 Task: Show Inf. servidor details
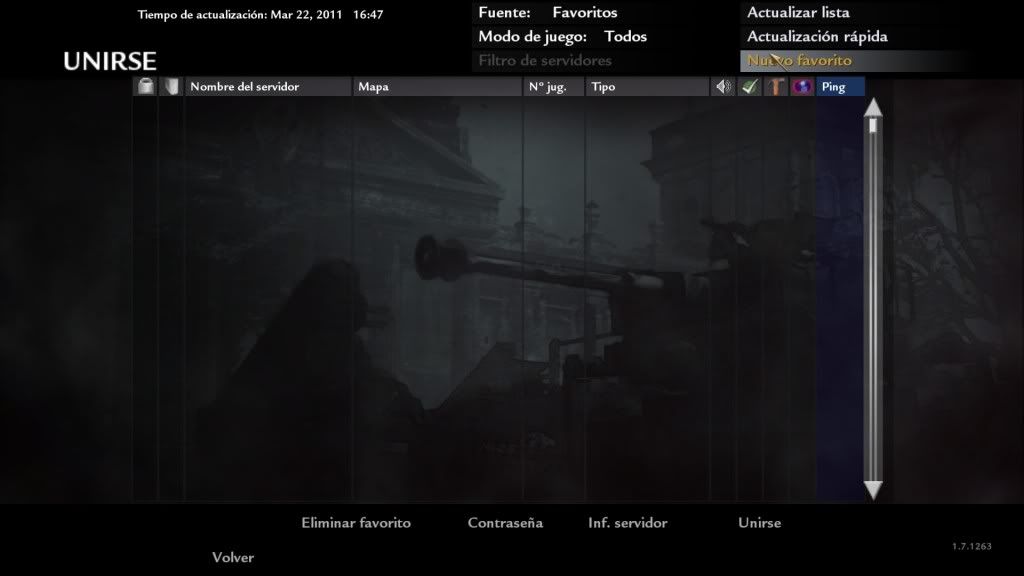click(x=628, y=522)
